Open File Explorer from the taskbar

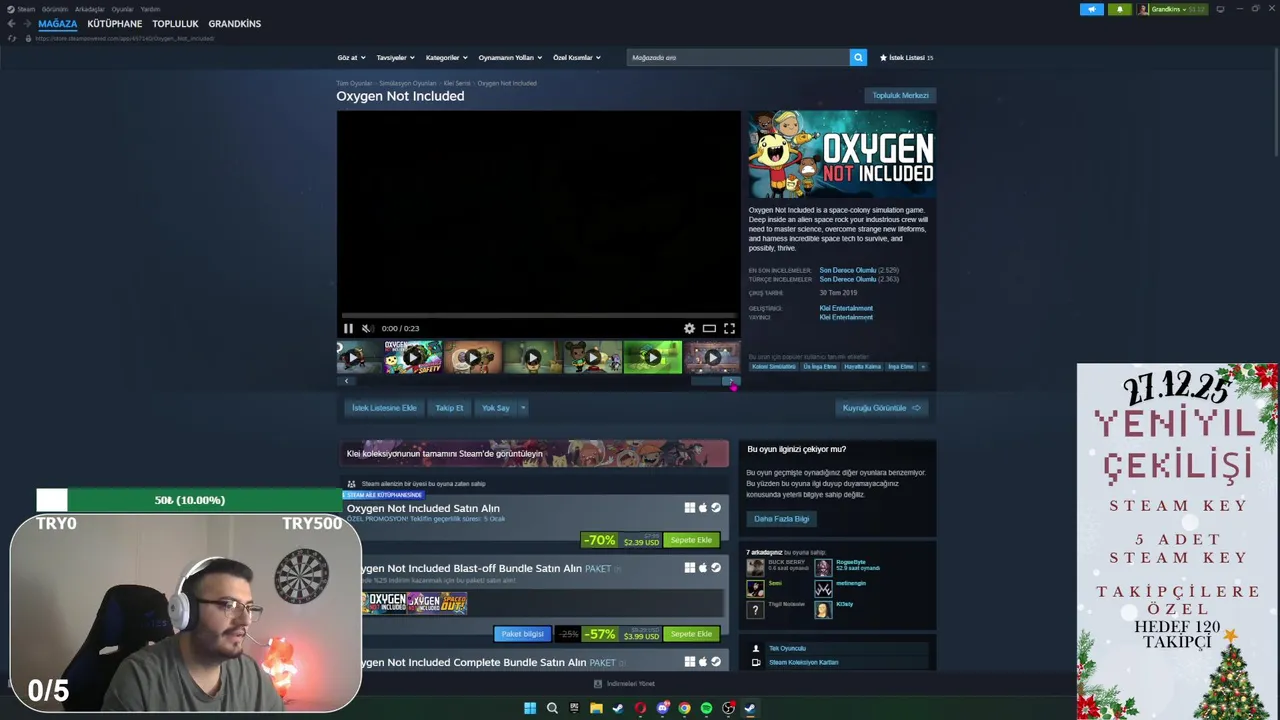(x=596, y=708)
